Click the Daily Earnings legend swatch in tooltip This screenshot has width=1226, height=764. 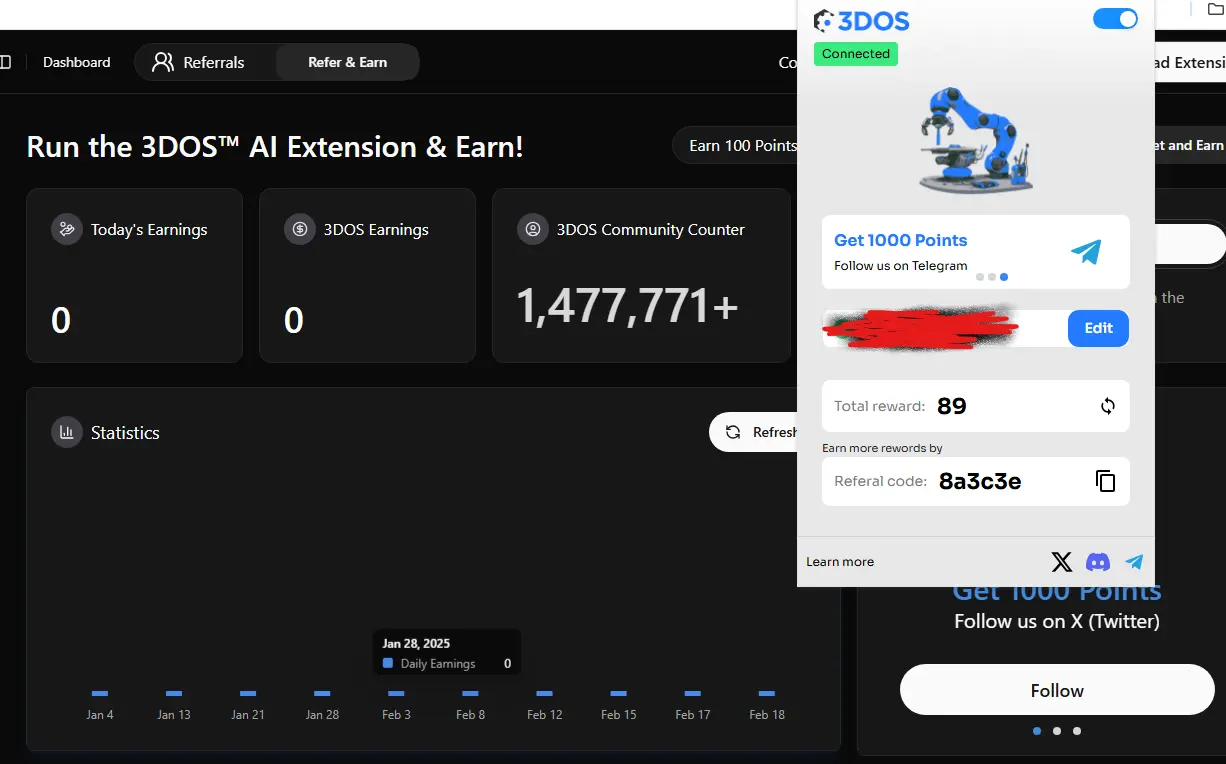(x=388, y=663)
